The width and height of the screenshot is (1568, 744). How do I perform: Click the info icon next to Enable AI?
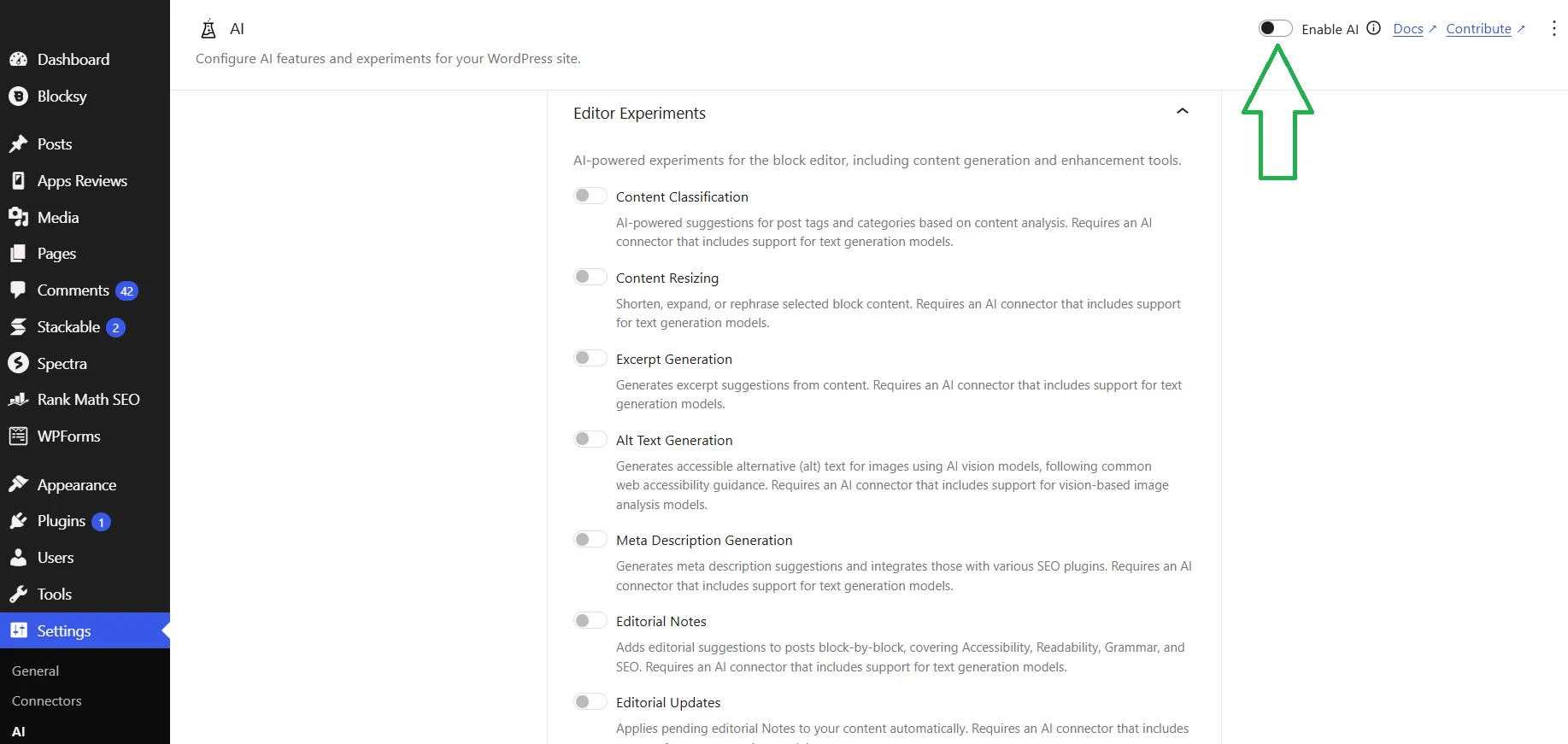[x=1373, y=28]
